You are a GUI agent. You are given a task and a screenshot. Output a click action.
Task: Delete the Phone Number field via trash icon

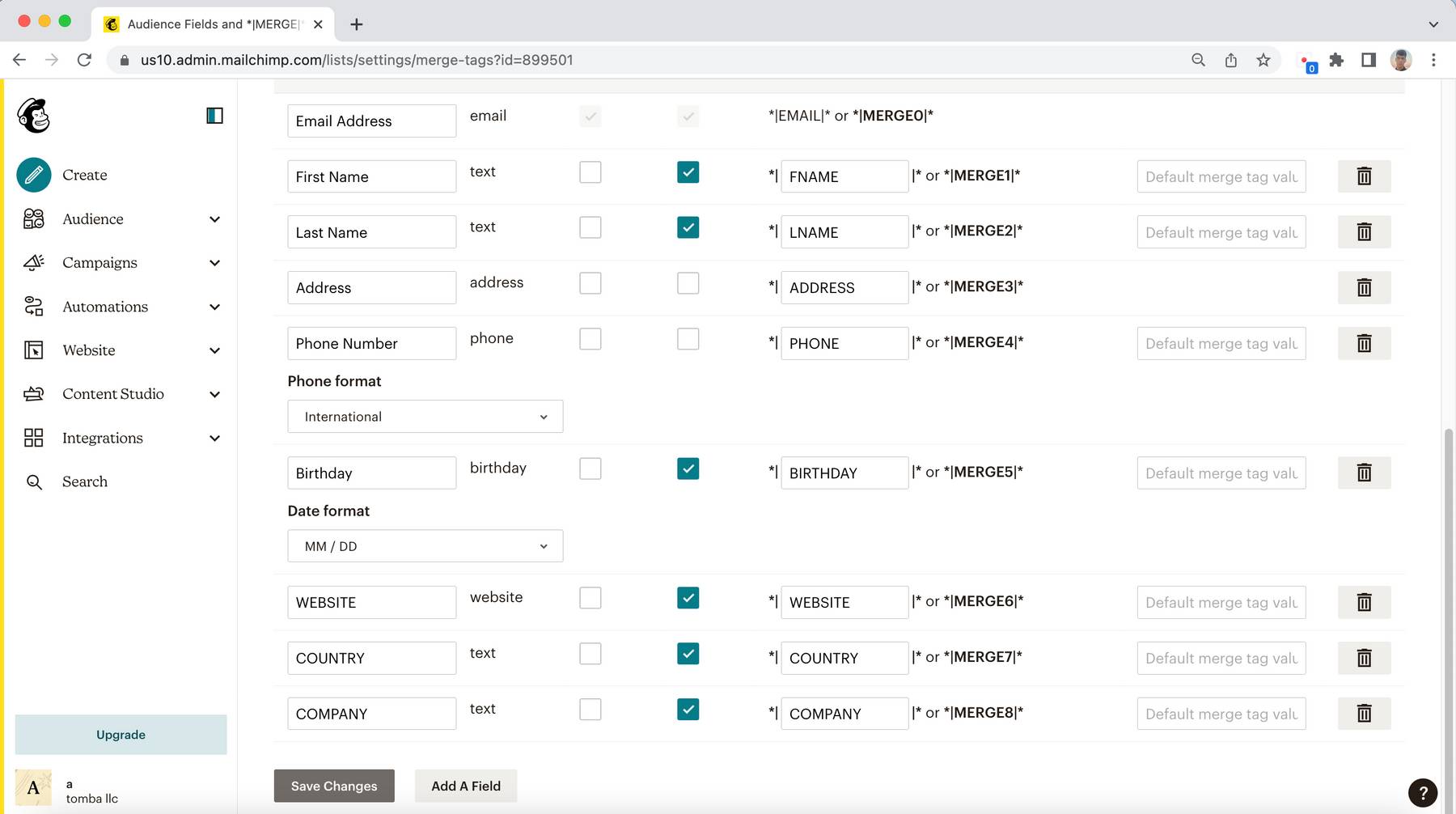[1364, 343]
